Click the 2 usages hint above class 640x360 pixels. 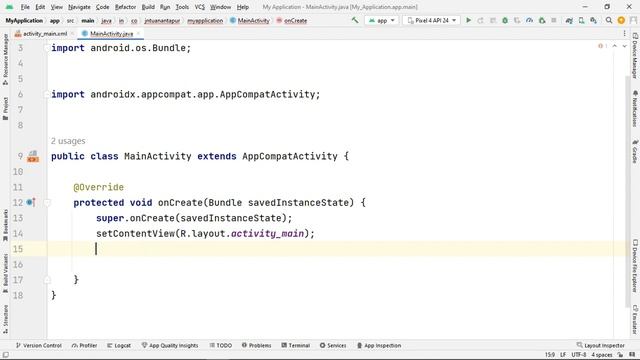(68, 141)
